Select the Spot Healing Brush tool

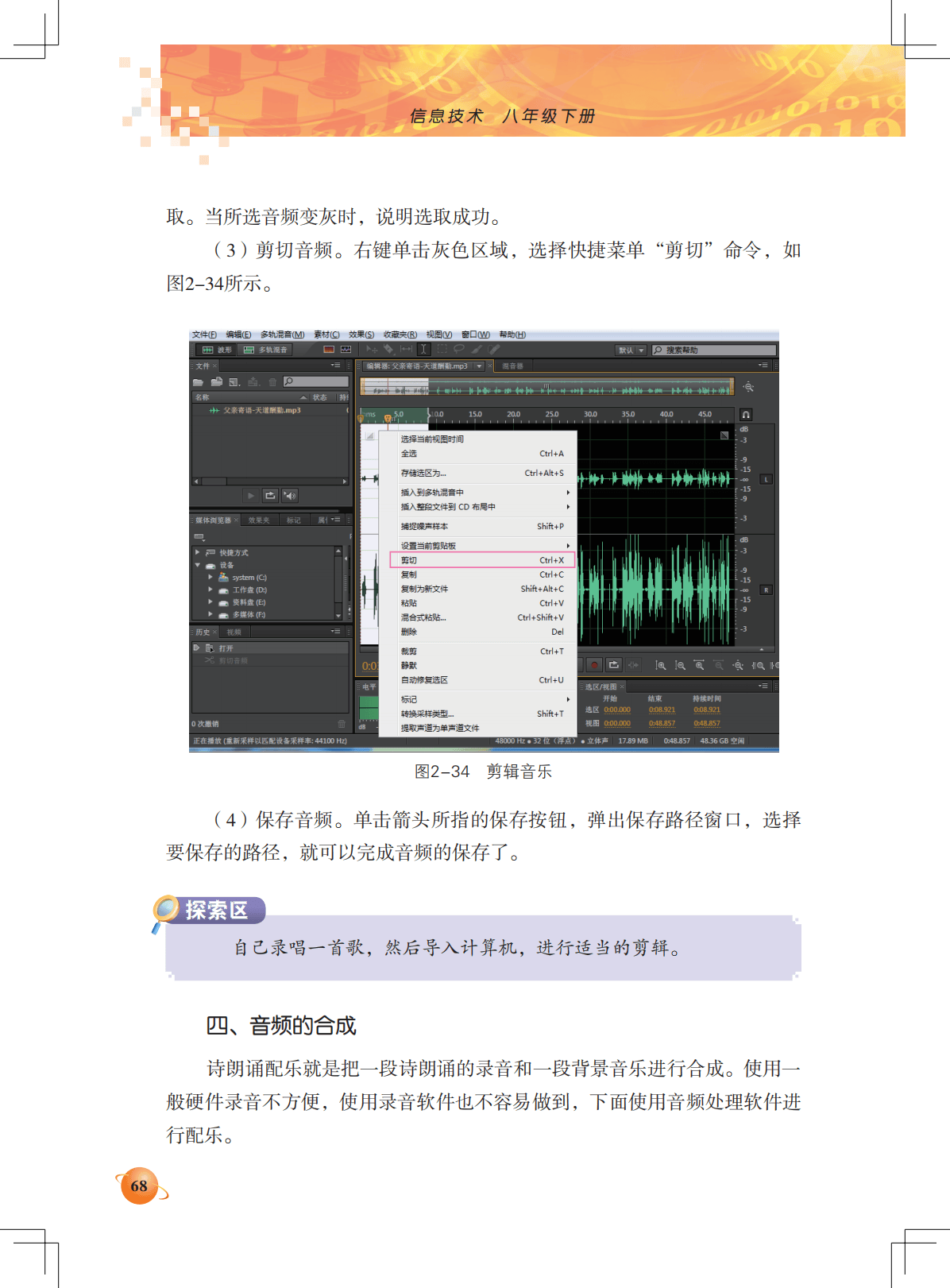click(x=493, y=349)
